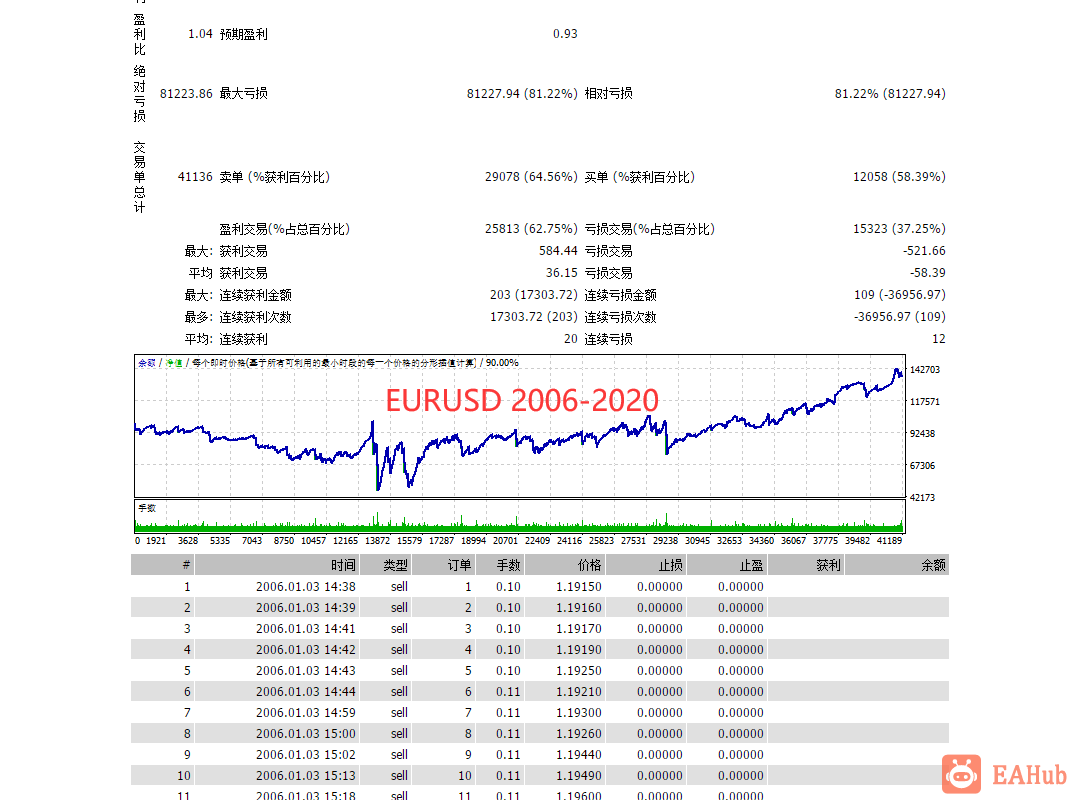The width and height of the screenshot is (1081, 800).
Task: Select the timestamp 2006.01.03 15:13
Action: [305, 776]
